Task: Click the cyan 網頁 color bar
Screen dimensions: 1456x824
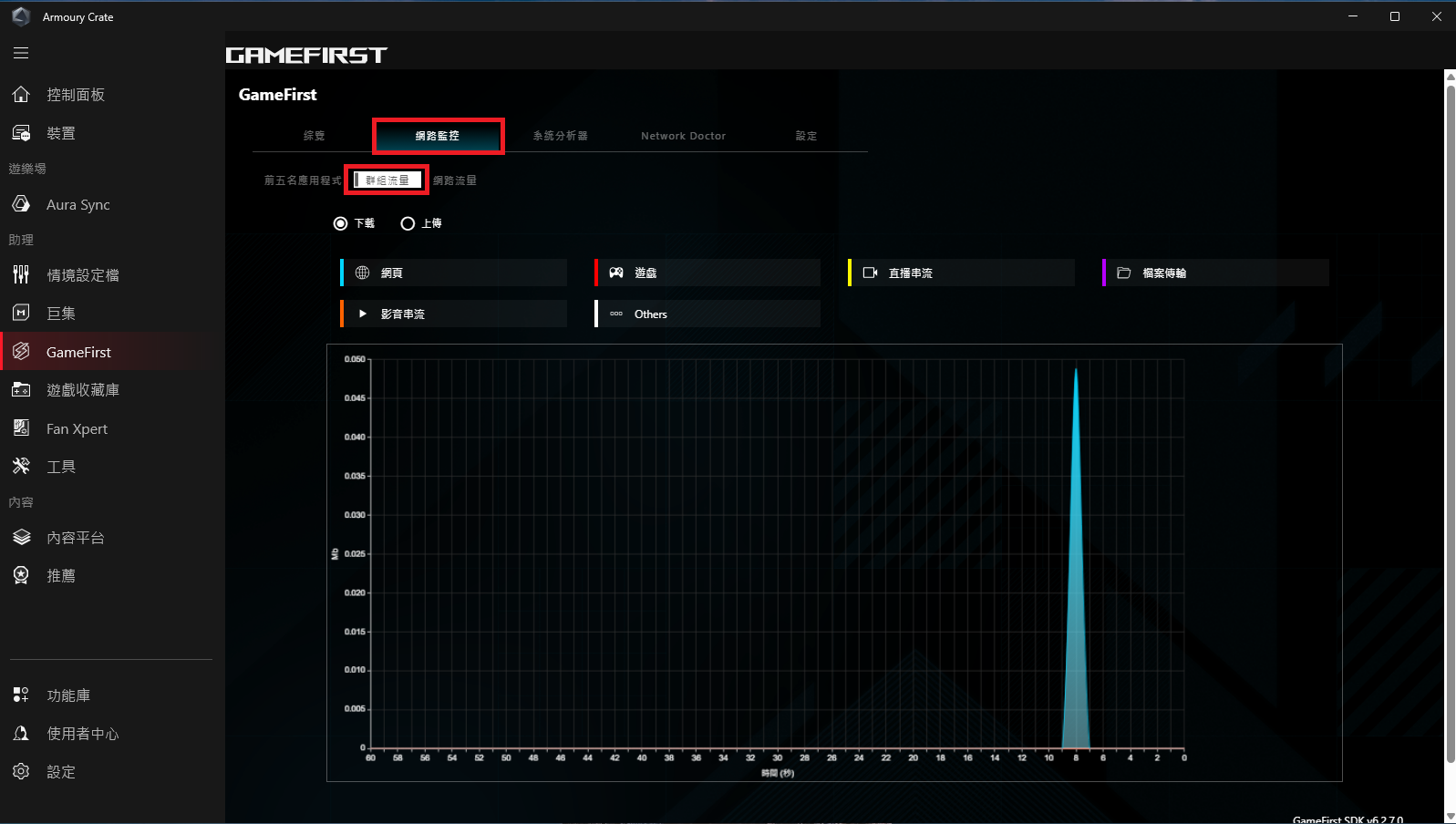Action: 342,273
